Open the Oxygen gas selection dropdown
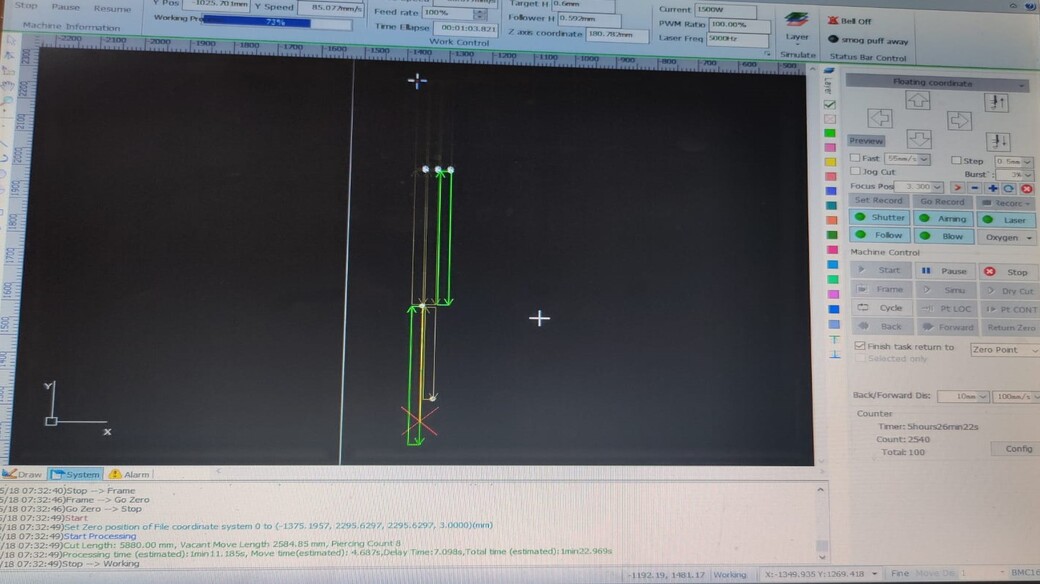 tap(1007, 237)
